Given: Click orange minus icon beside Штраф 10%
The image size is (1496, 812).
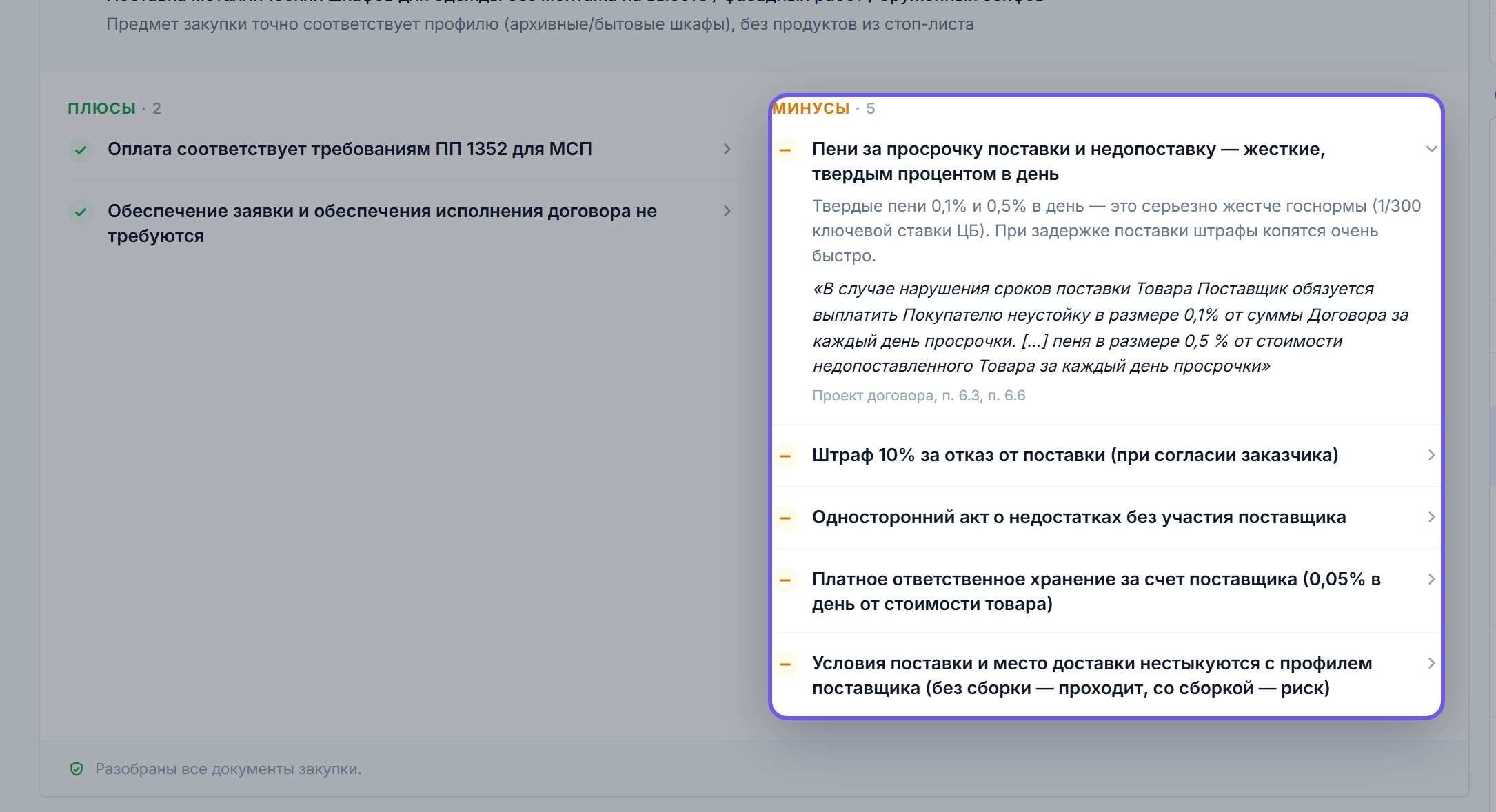Looking at the screenshot, I should (785, 456).
